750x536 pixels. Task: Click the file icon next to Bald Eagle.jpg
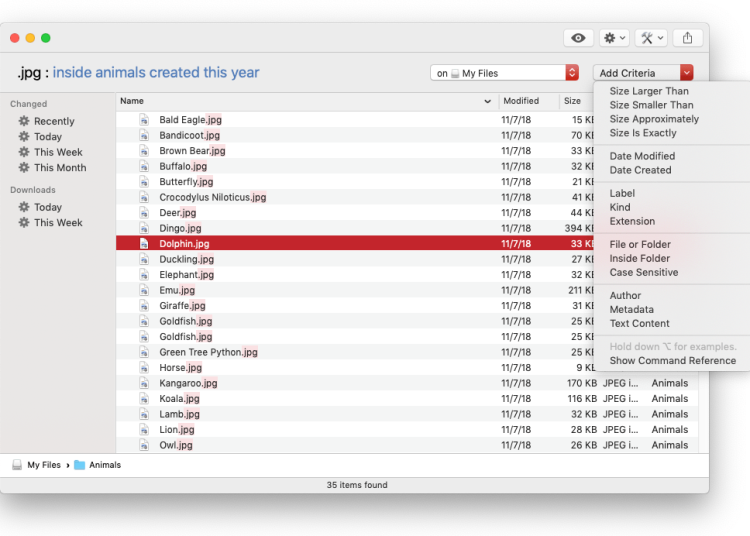[144, 120]
